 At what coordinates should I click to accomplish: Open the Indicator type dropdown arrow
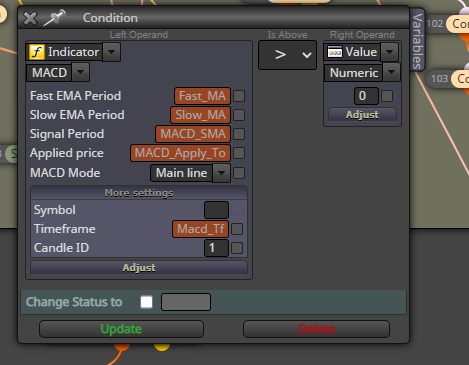(x=111, y=52)
